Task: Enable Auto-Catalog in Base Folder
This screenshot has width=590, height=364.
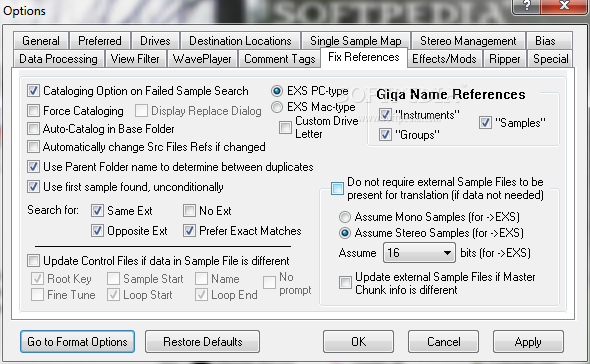Action: [33, 129]
